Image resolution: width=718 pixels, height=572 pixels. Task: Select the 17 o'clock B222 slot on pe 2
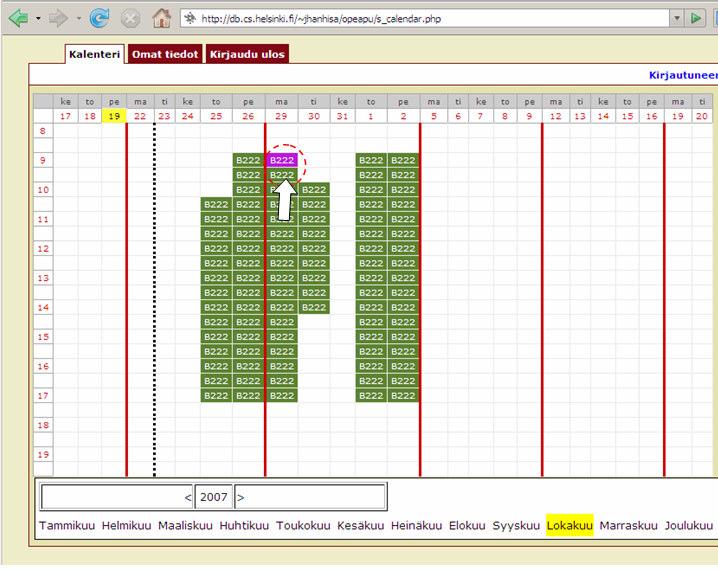403,396
